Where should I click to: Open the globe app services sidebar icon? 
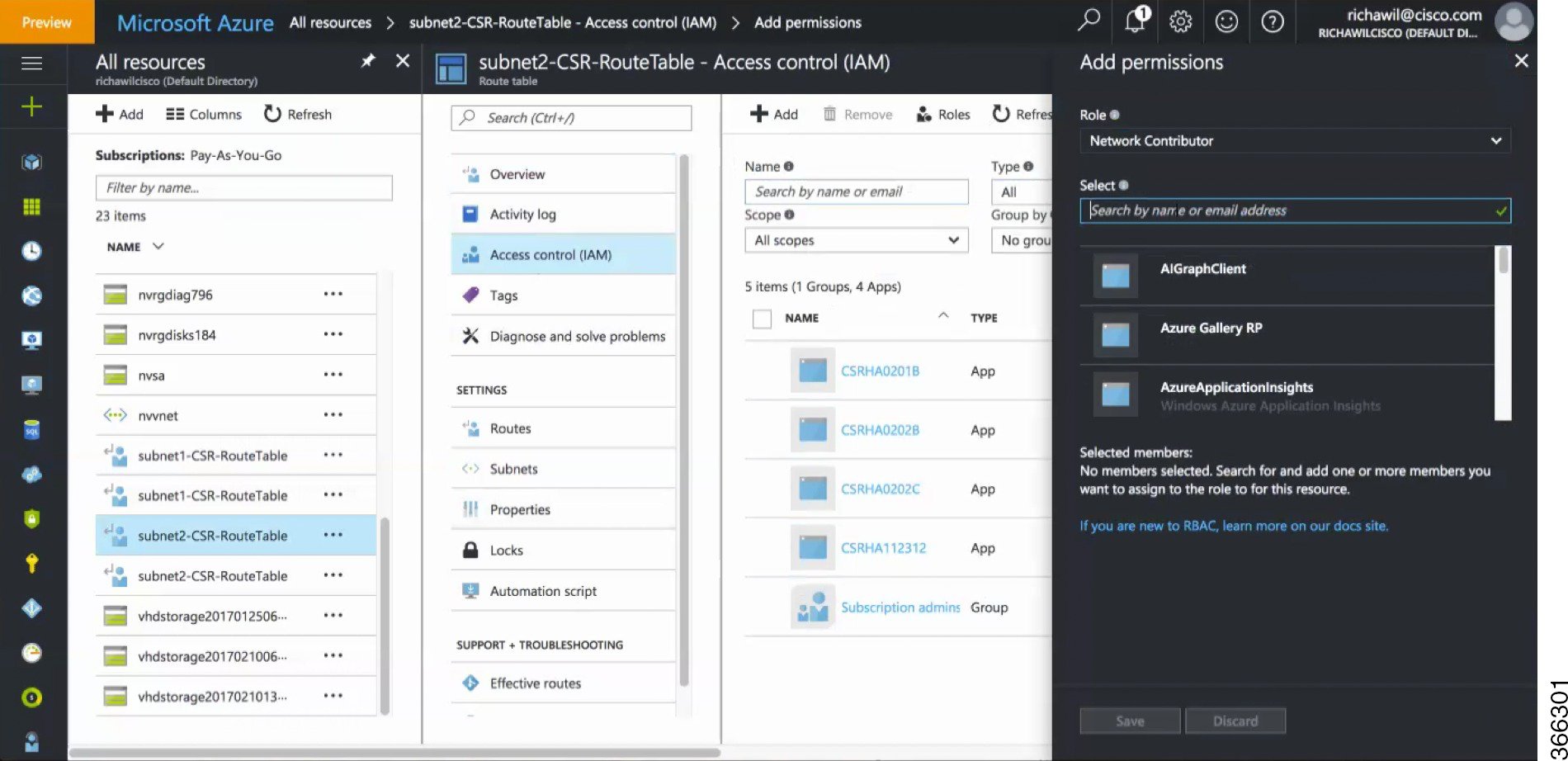tap(31, 295)
